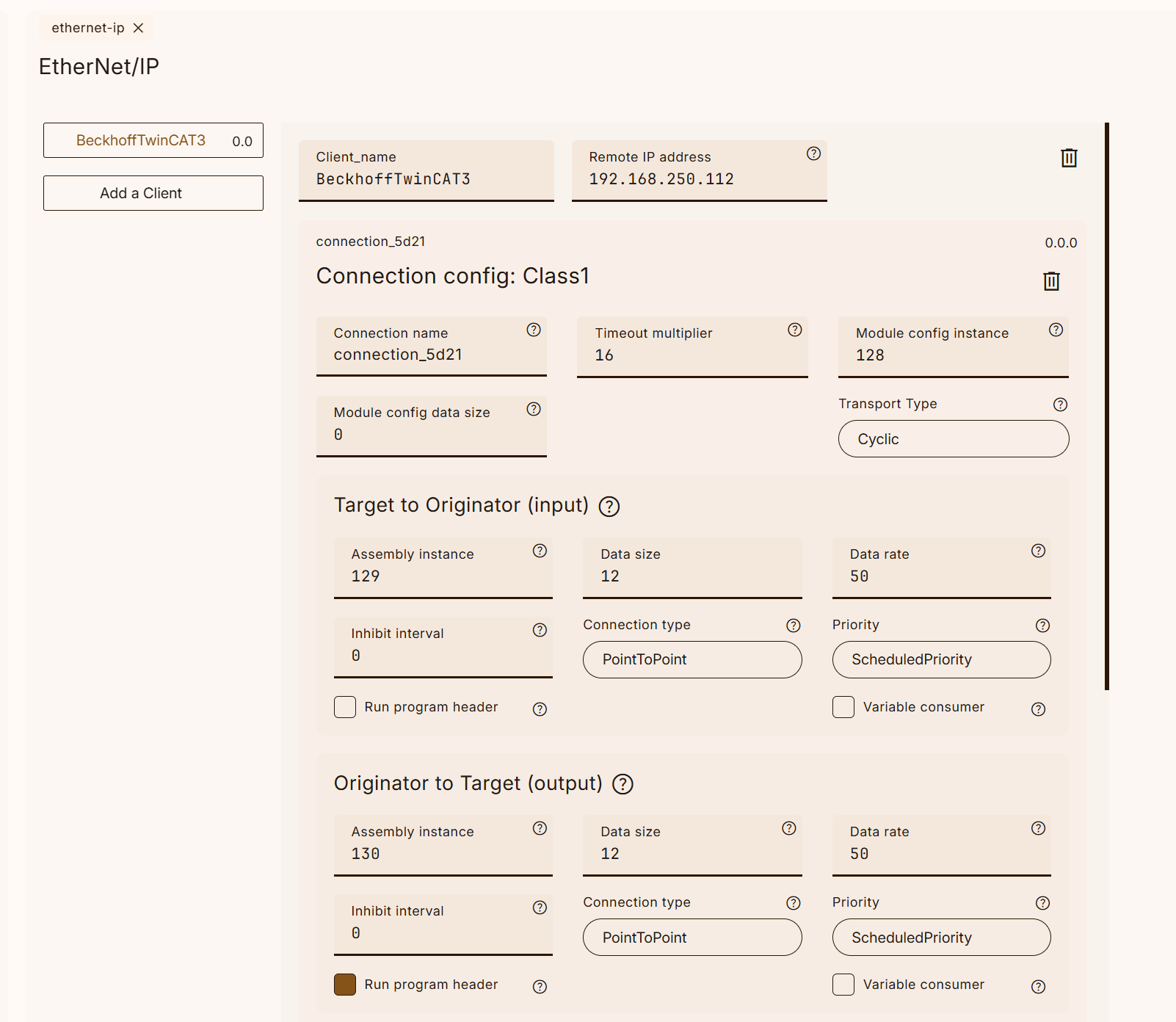The height and width of the screenshot is (1022, 1176).
Task: Show help for Transport Type
Action: tap(1060, 405)
